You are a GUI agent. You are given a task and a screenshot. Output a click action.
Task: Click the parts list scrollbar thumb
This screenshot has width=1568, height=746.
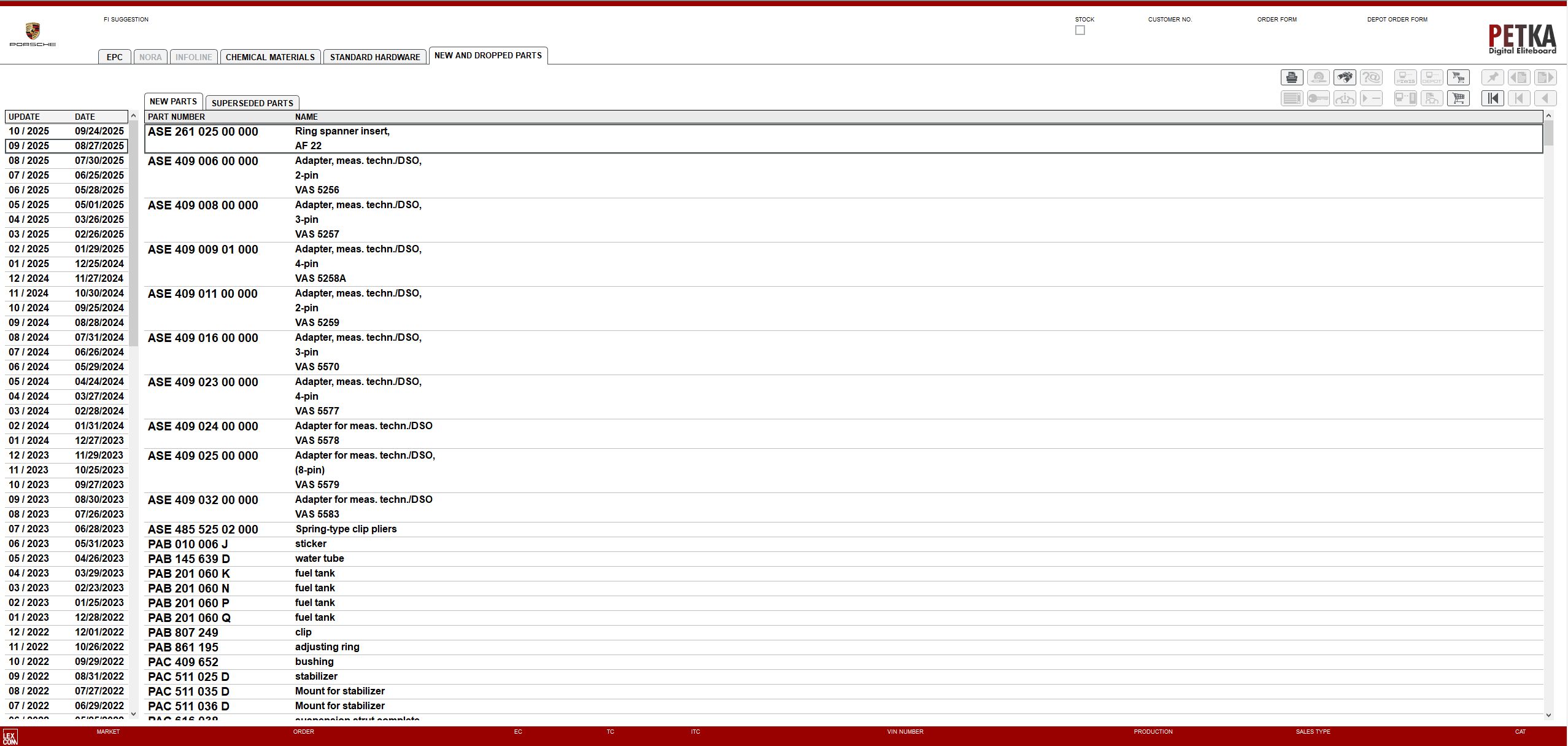tap(1548, 133)
